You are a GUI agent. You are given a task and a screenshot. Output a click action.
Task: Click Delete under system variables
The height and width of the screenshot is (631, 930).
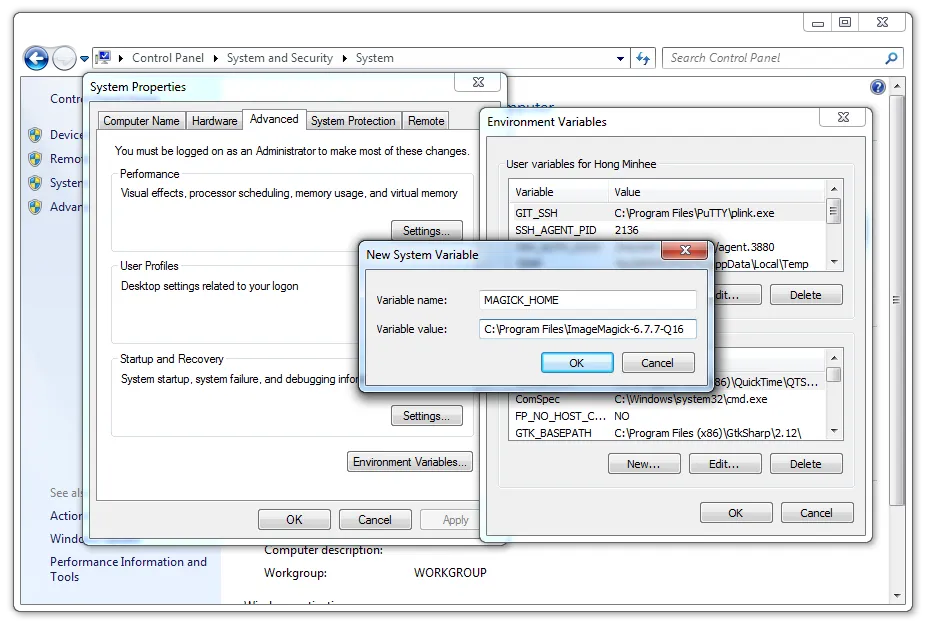click(806, 464)
